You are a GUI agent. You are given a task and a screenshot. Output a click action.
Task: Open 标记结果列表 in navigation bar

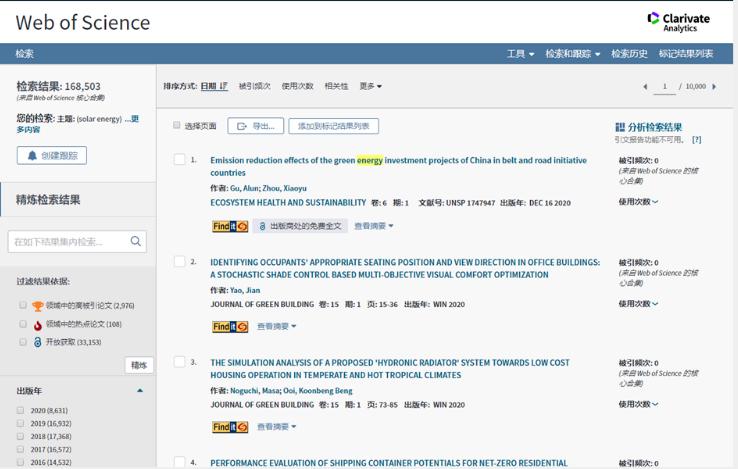[x=686, y=54]
